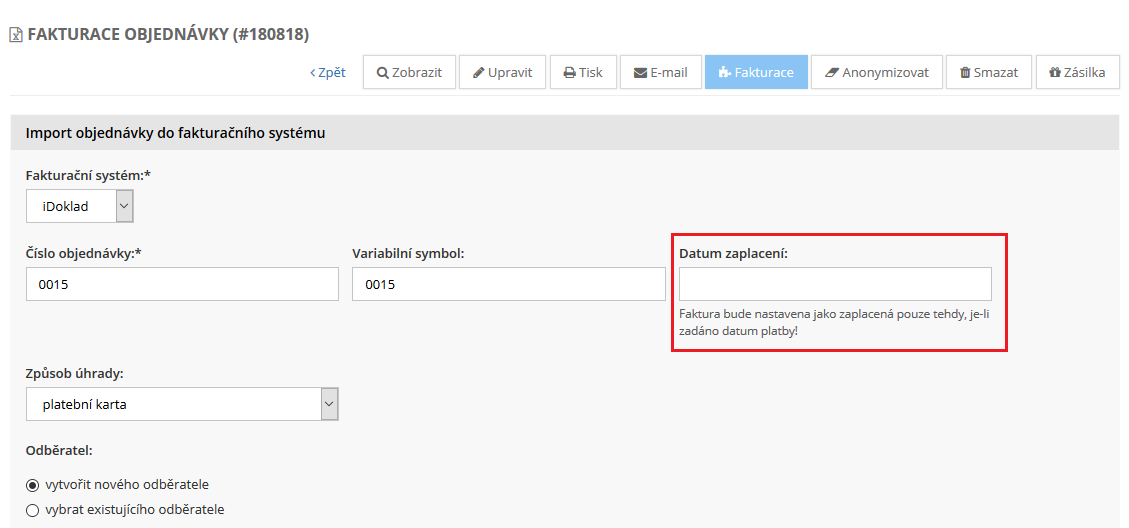Switch to the Anonymizovat action label

(885, 73)
